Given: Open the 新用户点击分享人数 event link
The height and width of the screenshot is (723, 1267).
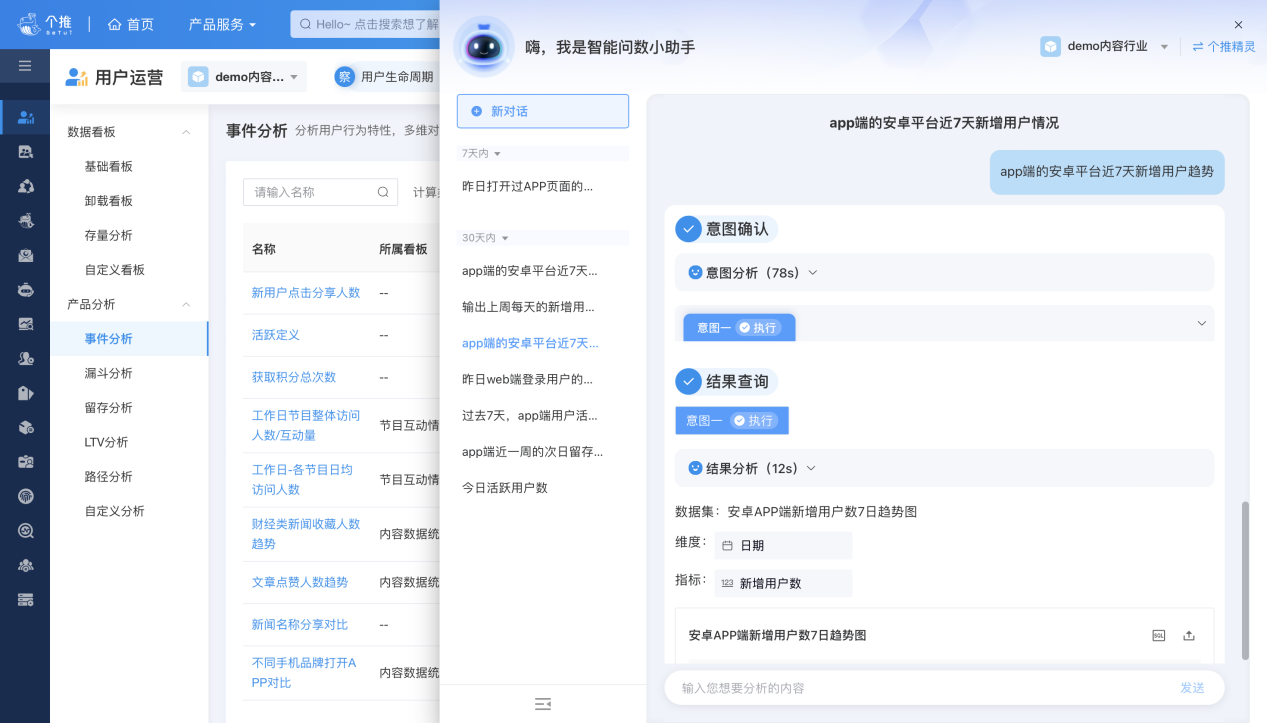Looking at the screenshot, I should (x=306, y=293).
